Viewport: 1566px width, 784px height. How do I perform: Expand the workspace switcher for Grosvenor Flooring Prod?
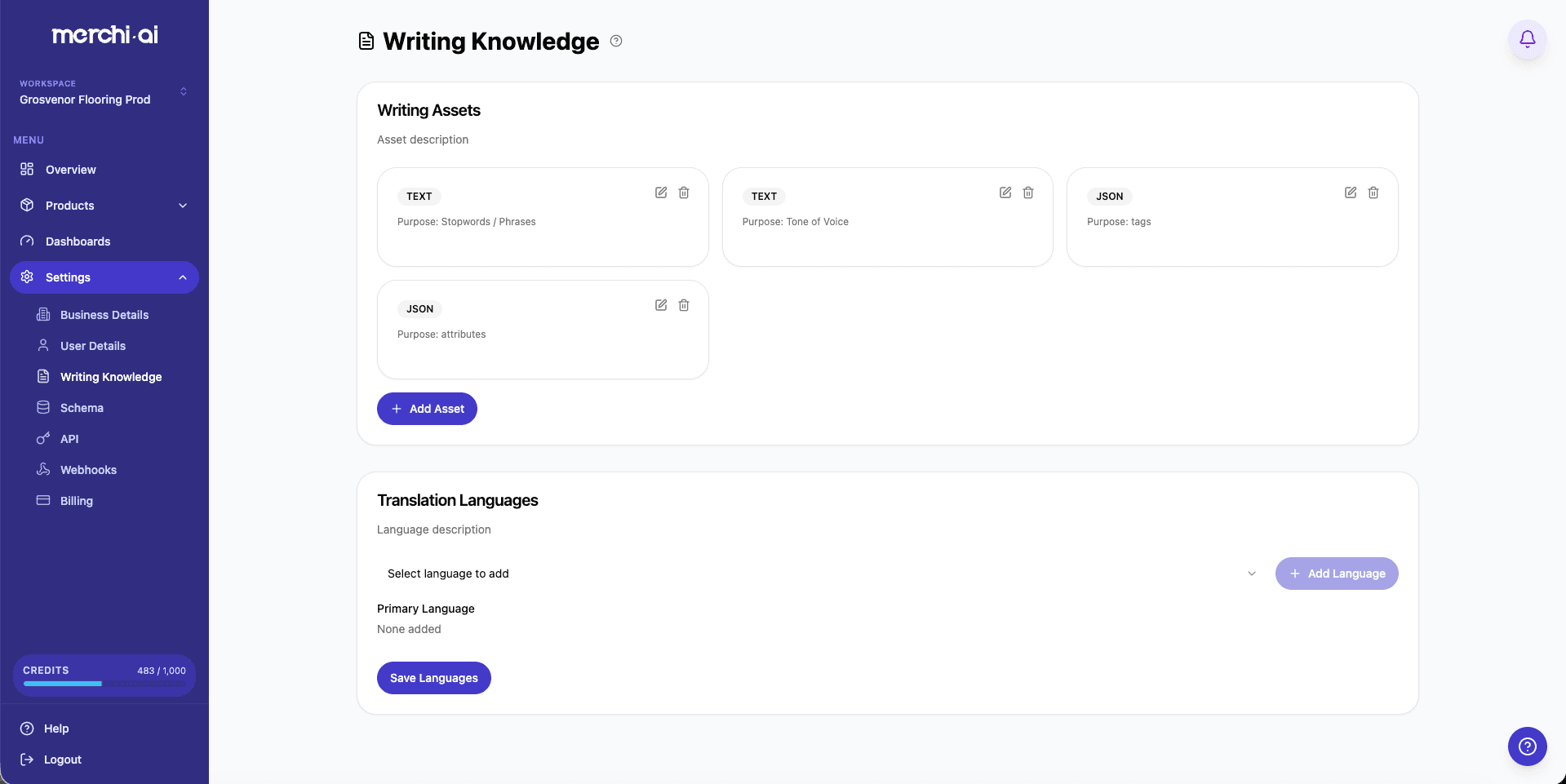[183, 91]
